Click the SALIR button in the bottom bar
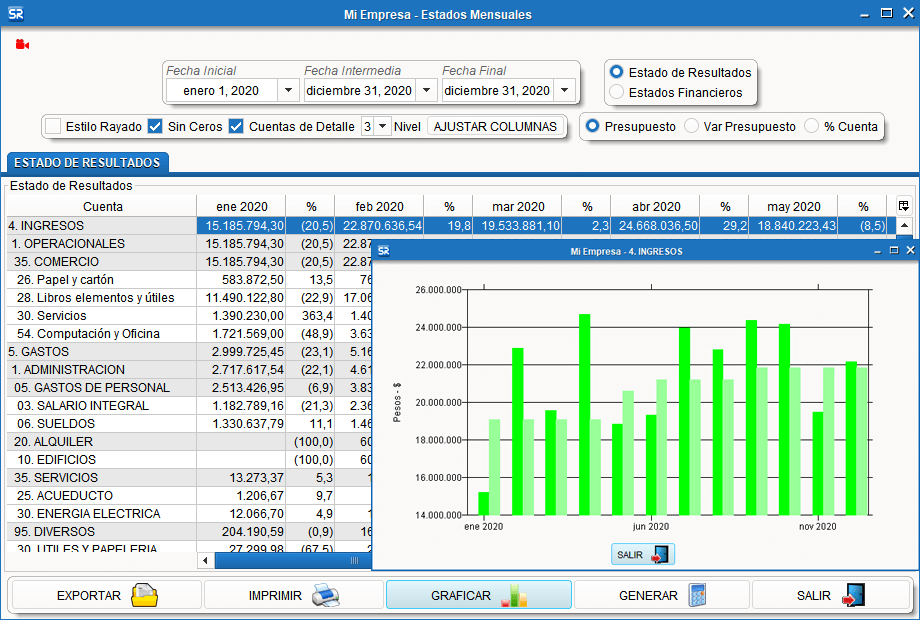 tap(831, 595)
